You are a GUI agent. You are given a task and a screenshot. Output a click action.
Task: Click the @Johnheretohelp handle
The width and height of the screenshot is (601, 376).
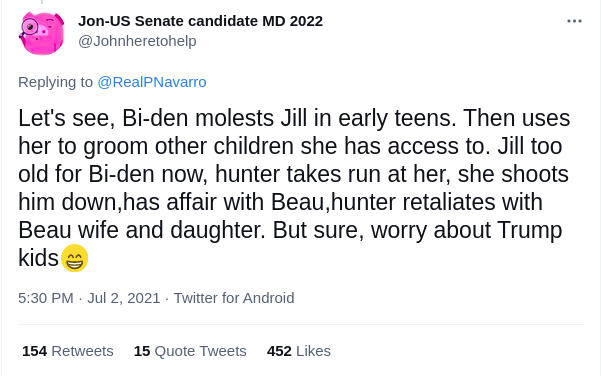[137, 41]
